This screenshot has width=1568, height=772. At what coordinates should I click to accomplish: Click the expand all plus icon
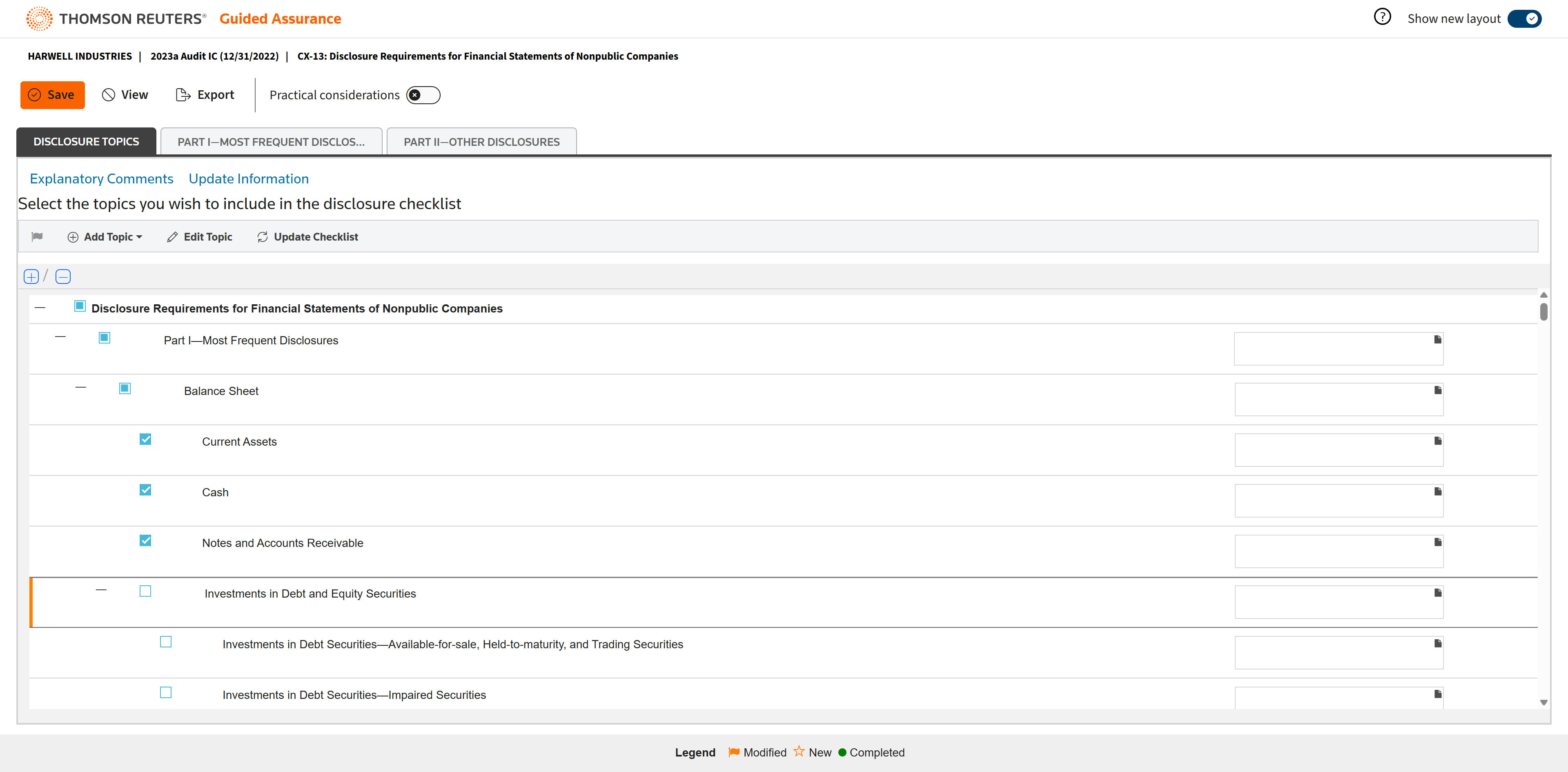point(31,277)
